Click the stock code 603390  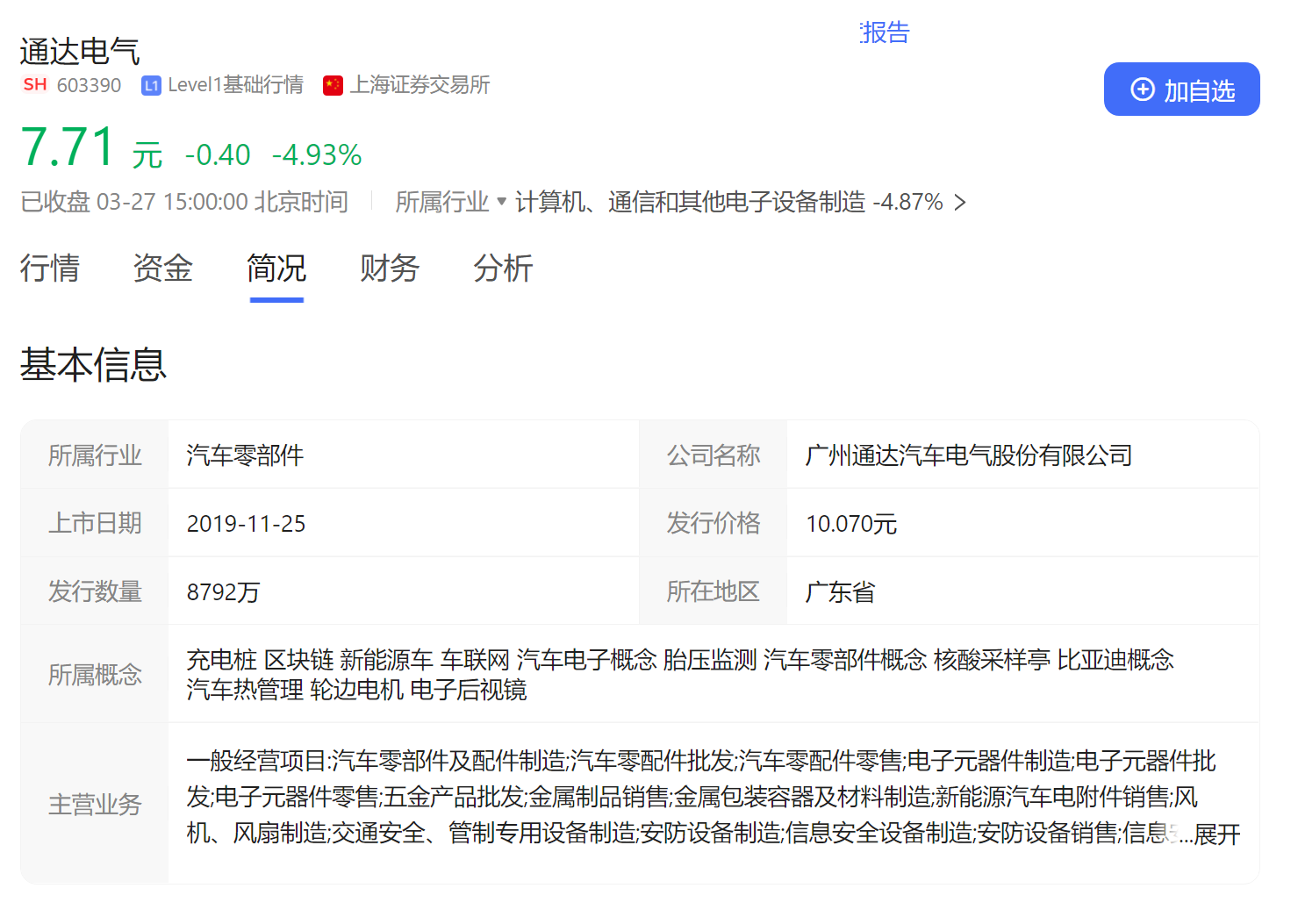(x=89, y=85)
